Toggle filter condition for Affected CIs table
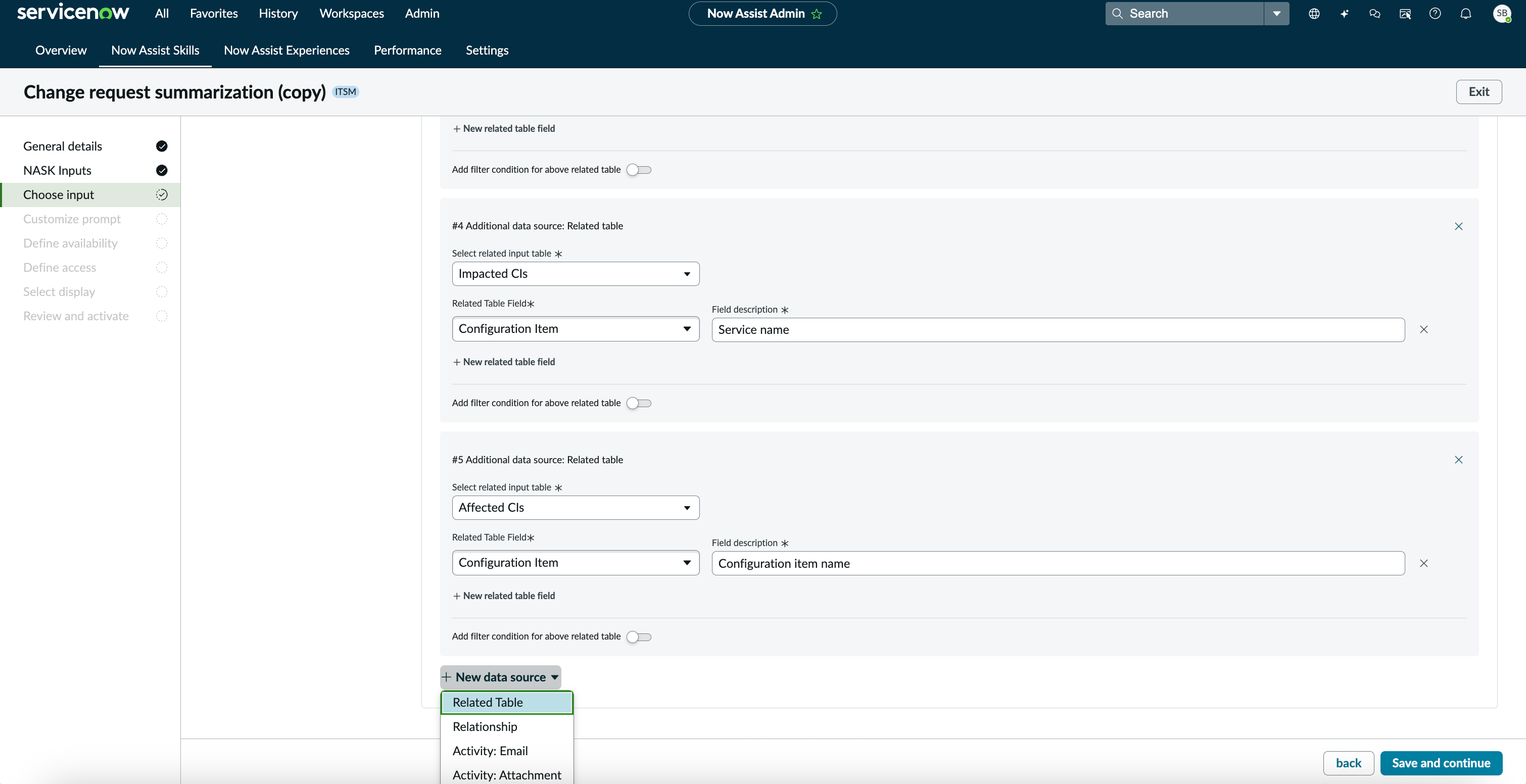 (639, 637)
